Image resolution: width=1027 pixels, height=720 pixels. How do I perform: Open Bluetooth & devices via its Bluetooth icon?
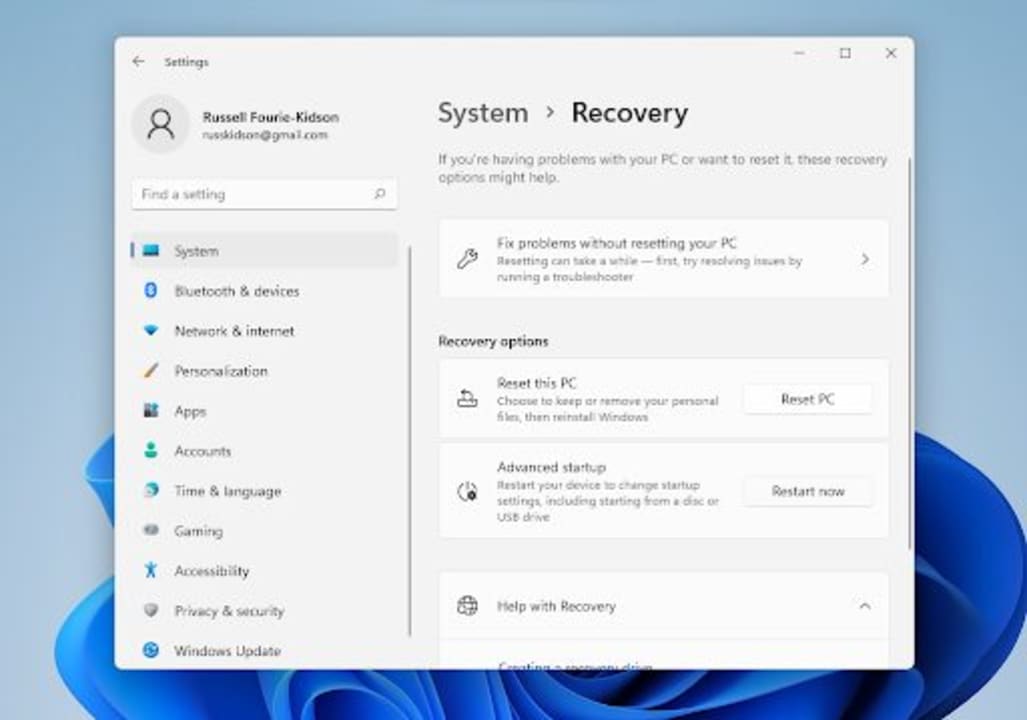click(x=150, y=291)
